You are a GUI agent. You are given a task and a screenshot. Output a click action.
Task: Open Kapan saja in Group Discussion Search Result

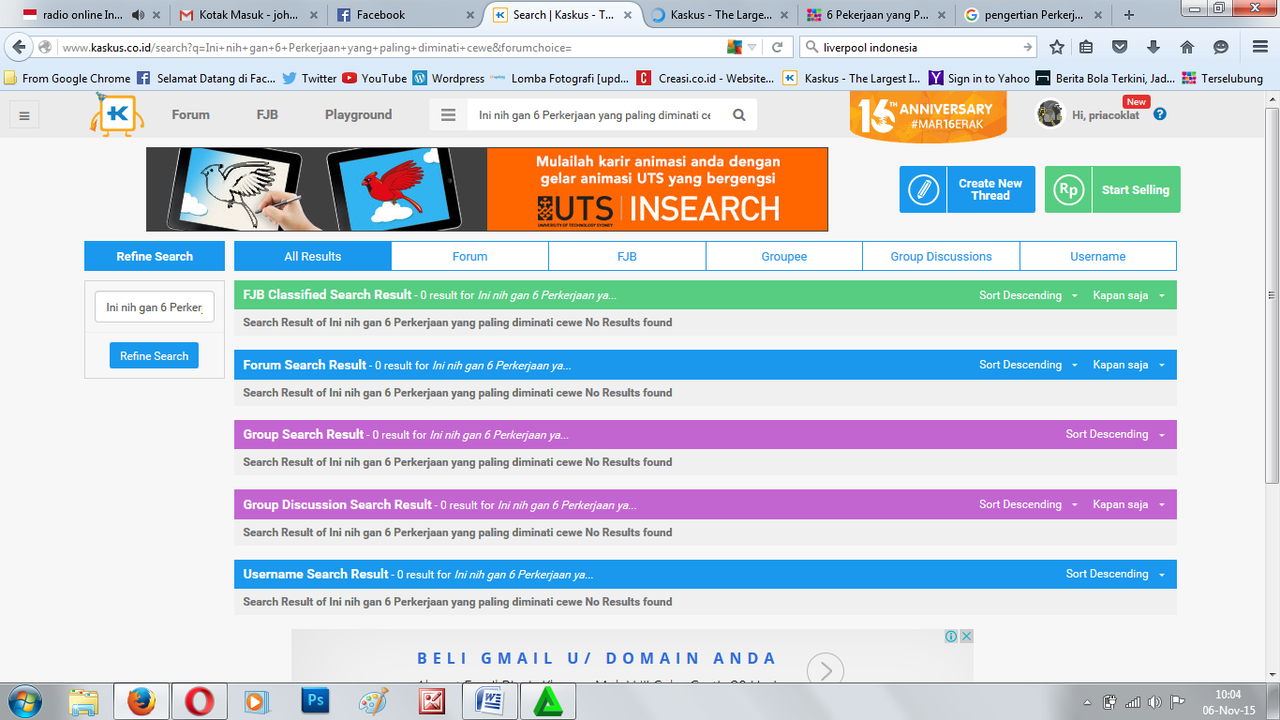pos(1128,504)
